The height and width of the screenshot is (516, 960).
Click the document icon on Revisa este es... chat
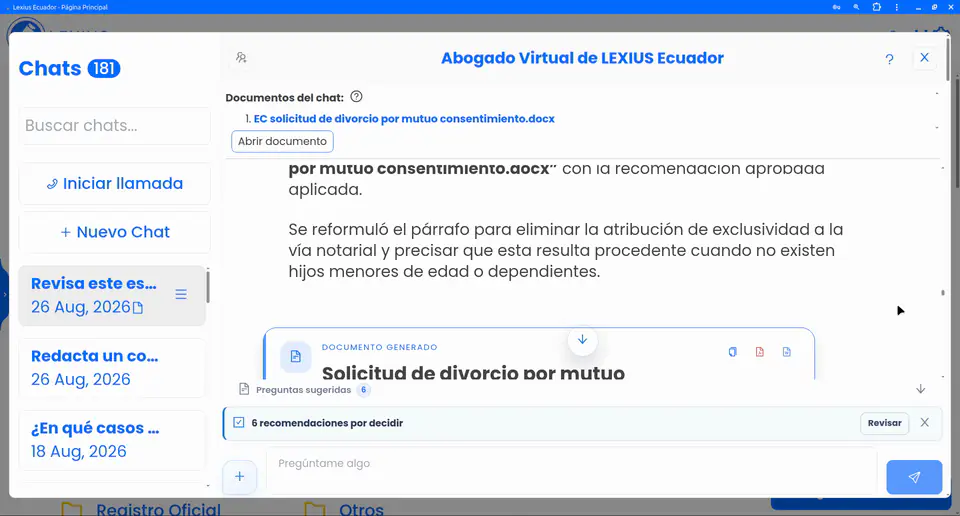(138, 308)
